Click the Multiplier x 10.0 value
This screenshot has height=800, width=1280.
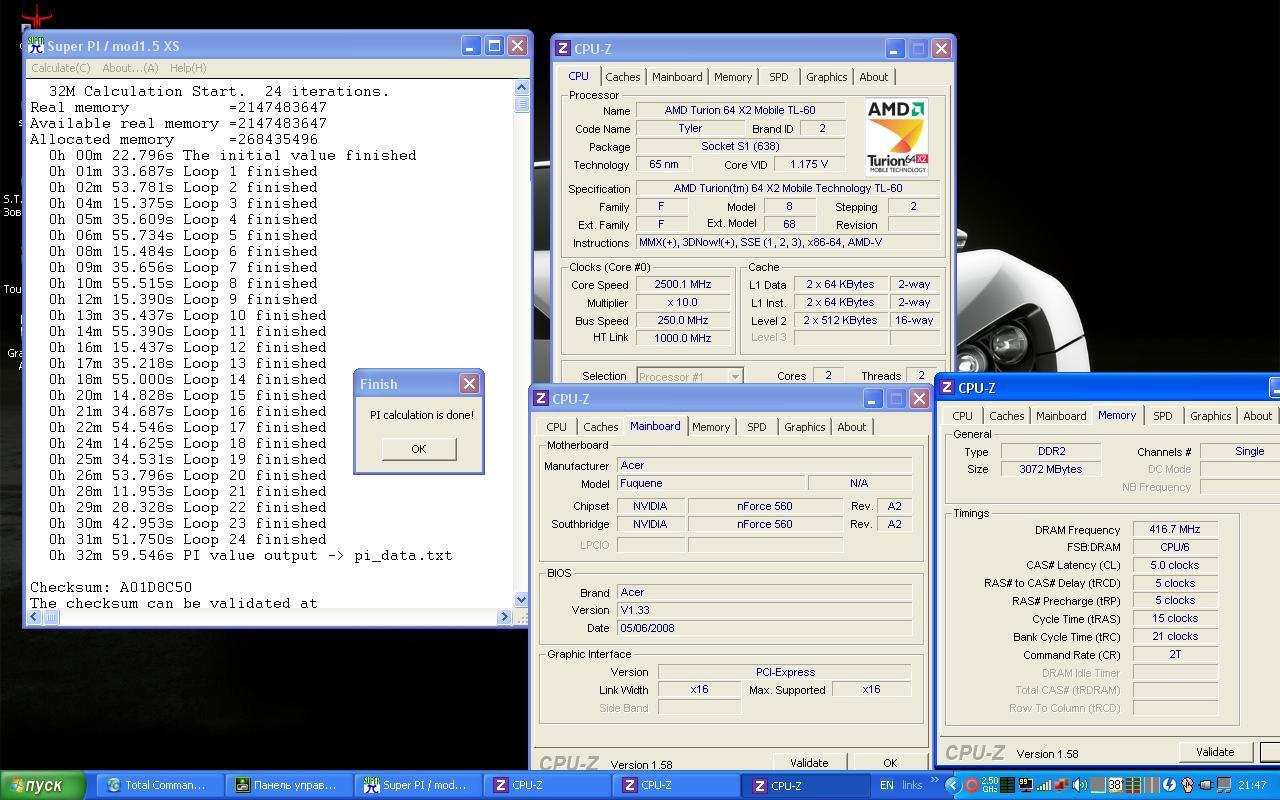click(x=682, y=303)
